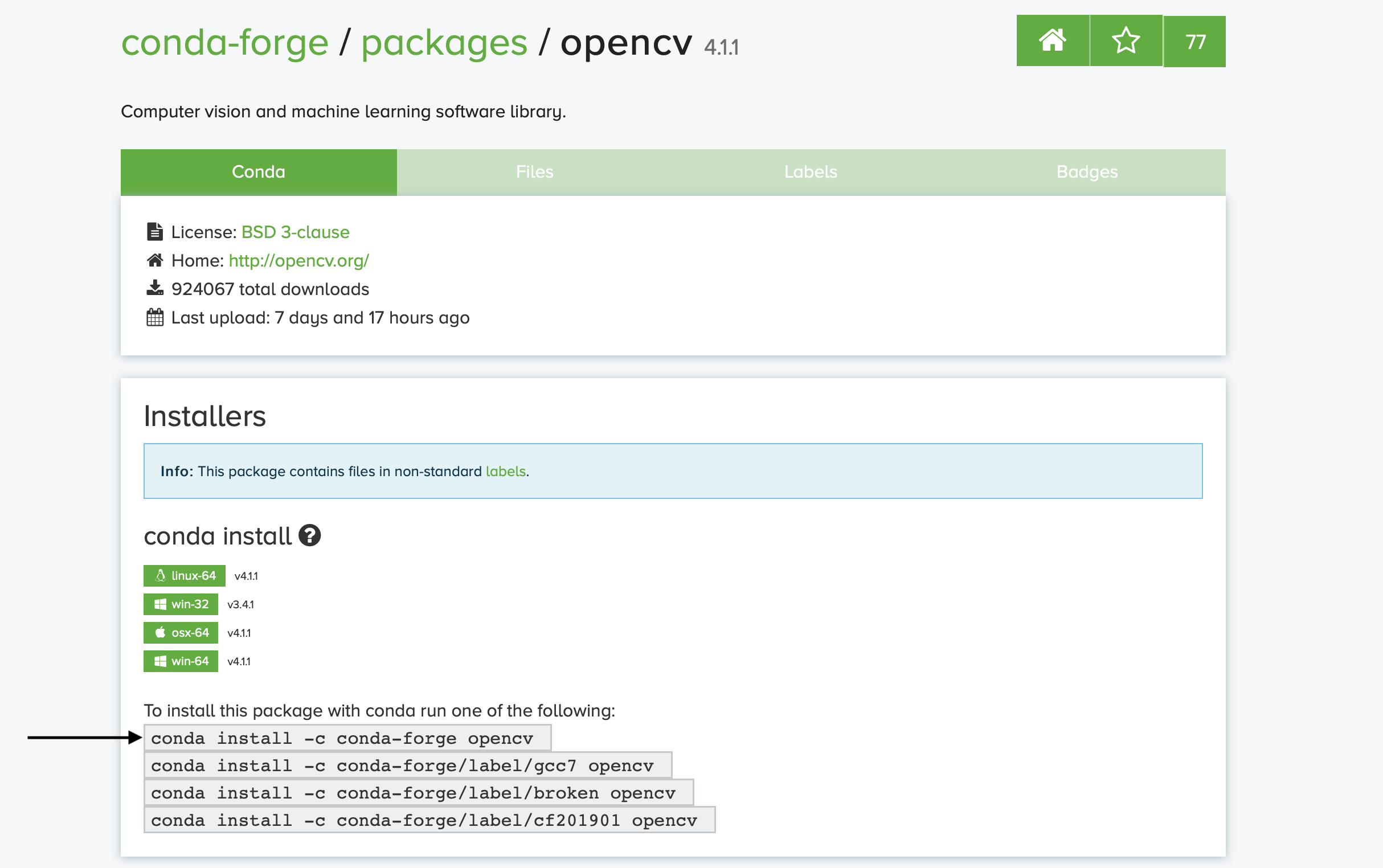Image resolution: width=1383 pixels, height=868 pixels.
Task: Click the '924067 total downloads' text
Action: [270, 289]
